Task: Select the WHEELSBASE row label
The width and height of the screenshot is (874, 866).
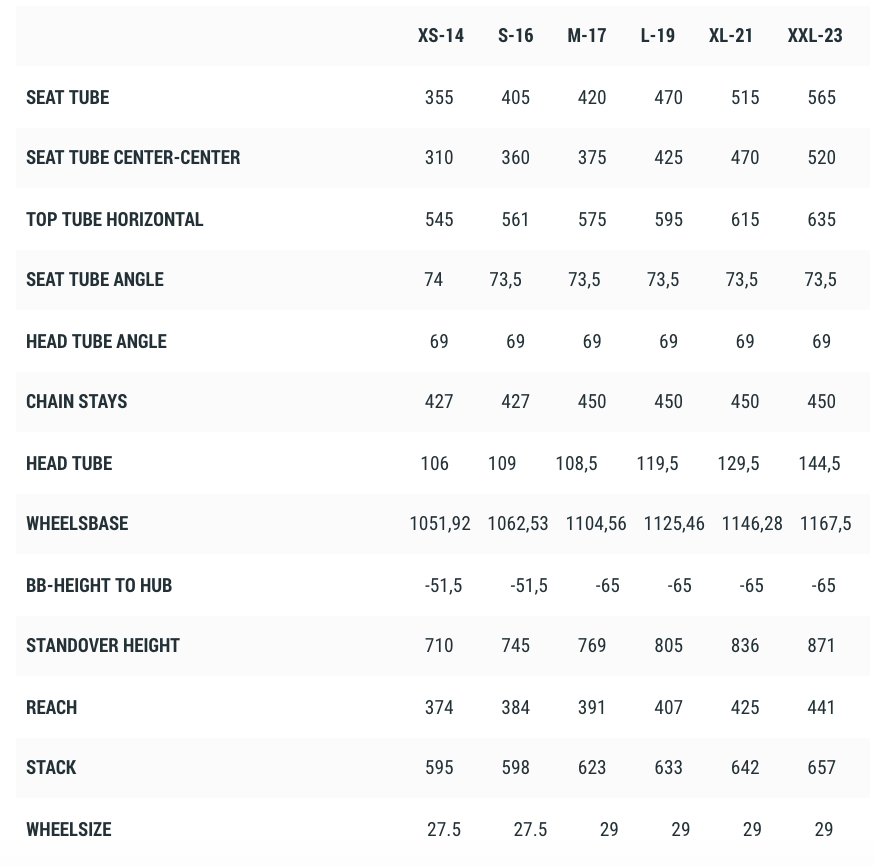Action: (x=77, y=524)
